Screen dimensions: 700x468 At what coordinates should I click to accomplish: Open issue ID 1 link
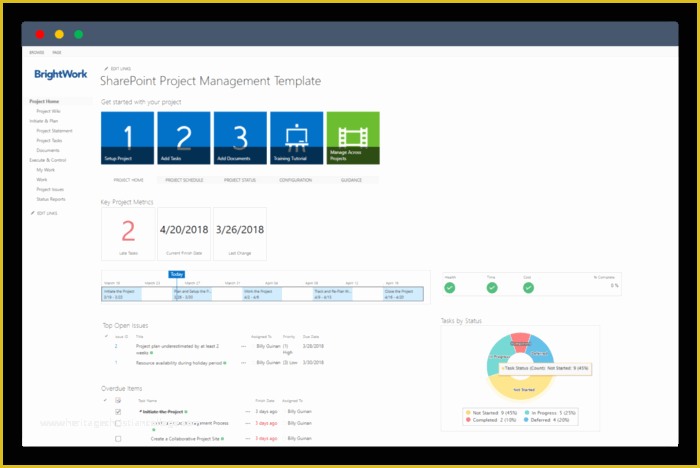[116, 363]
